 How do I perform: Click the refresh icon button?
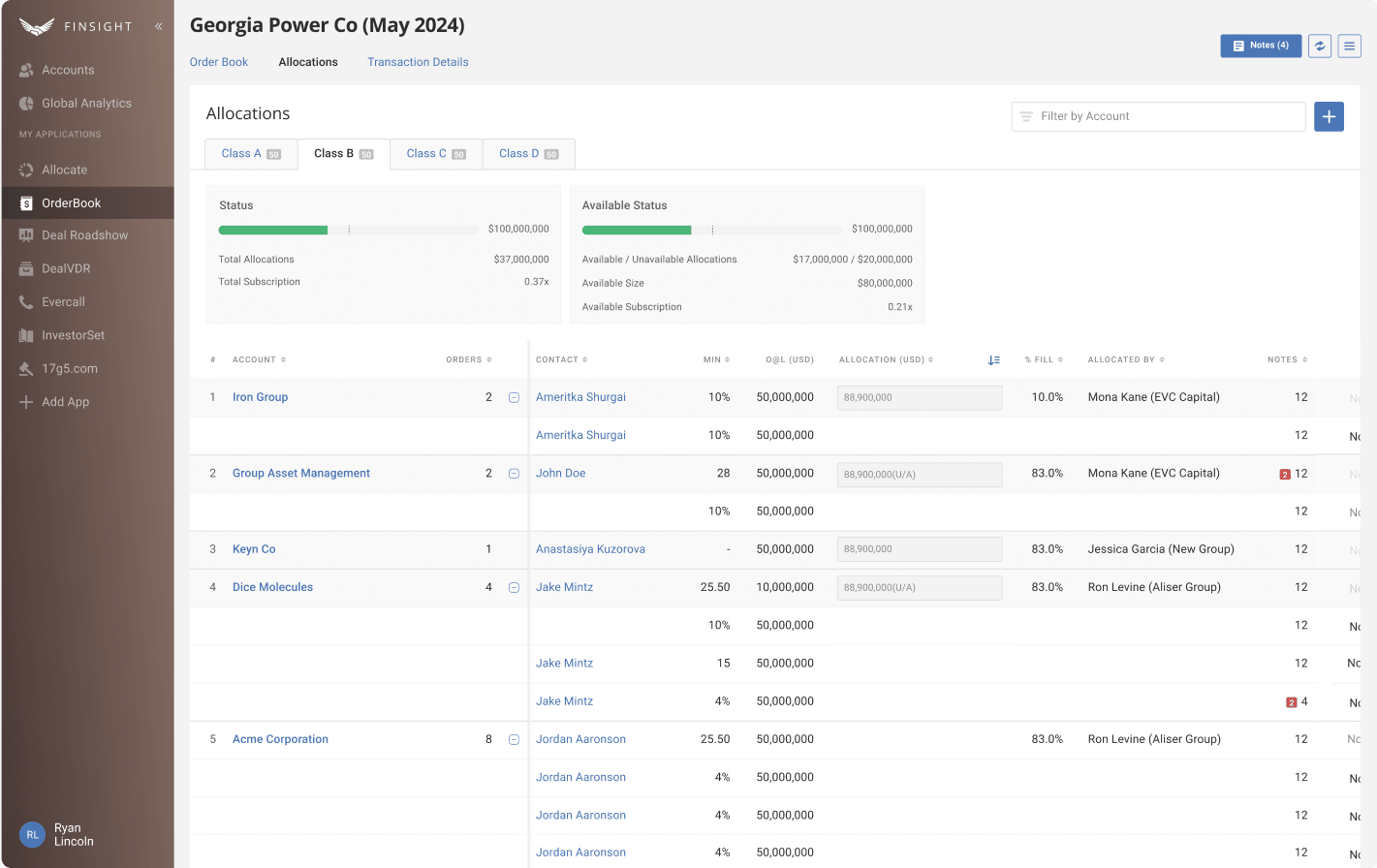click(x=1319, y=46)
